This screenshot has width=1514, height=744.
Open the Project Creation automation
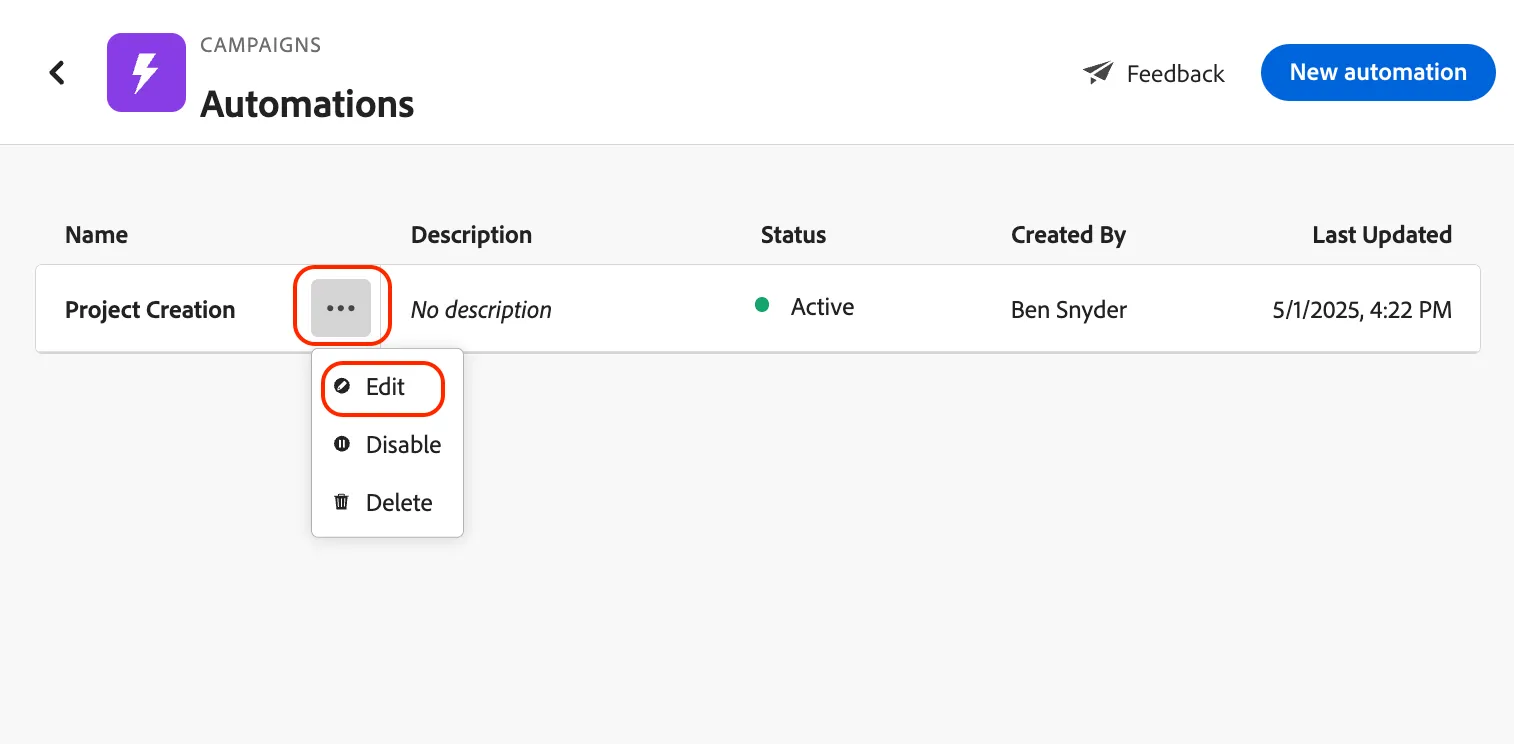pyautogui.click(x=150, y=309)
